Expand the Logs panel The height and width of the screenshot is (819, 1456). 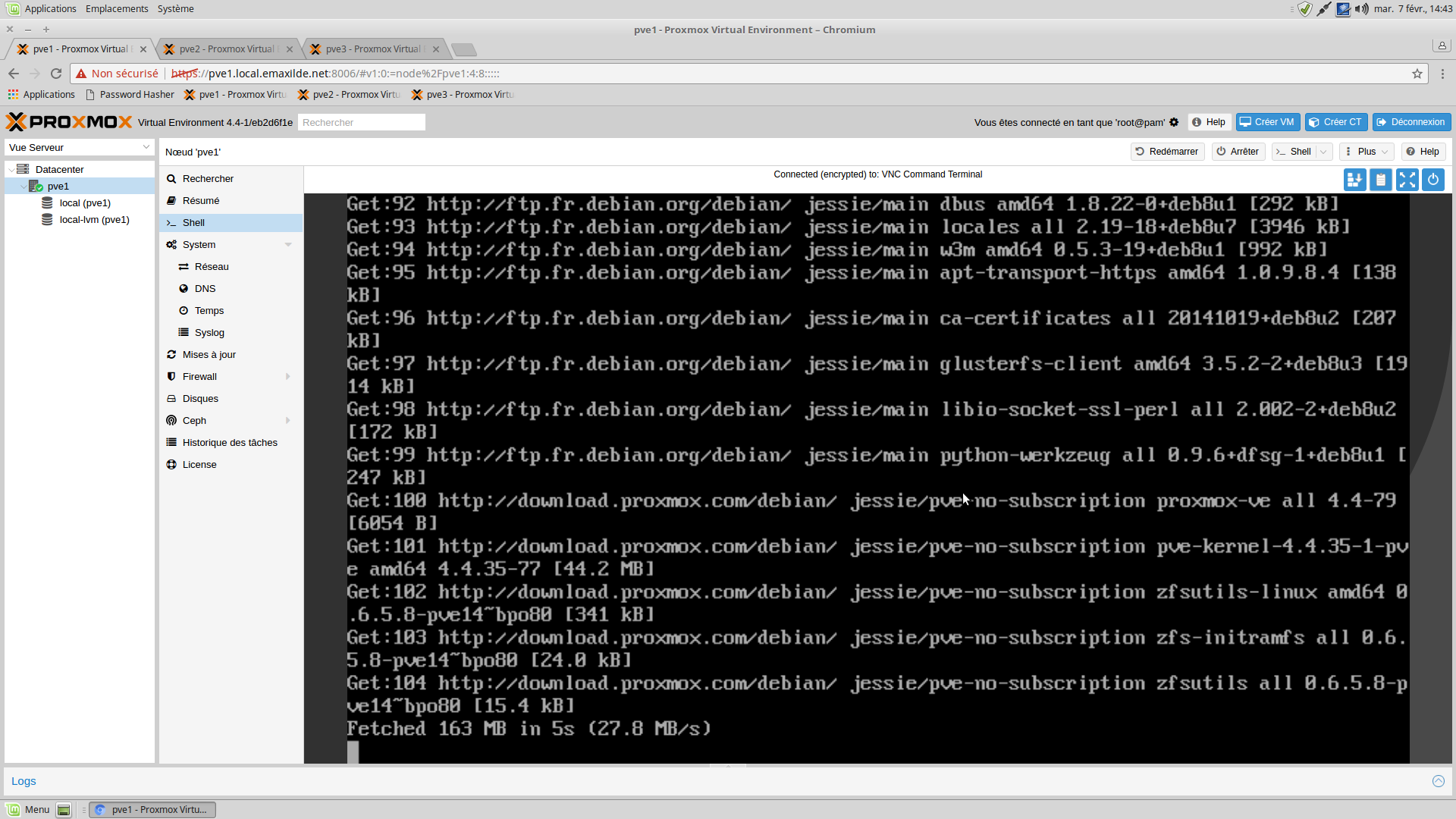click(x=1438, y=781)
